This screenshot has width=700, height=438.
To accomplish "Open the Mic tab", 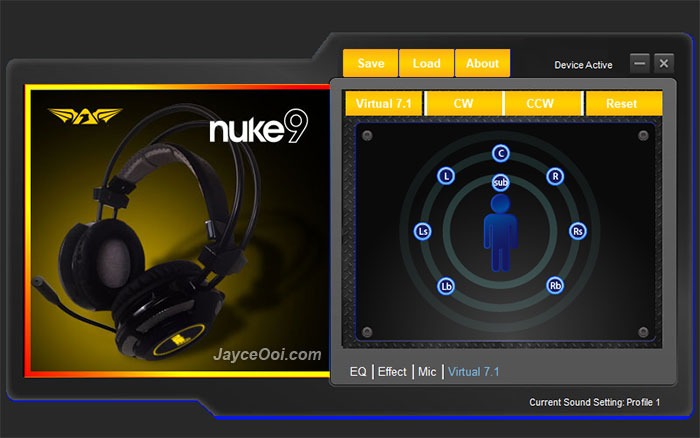I will 427,371.
